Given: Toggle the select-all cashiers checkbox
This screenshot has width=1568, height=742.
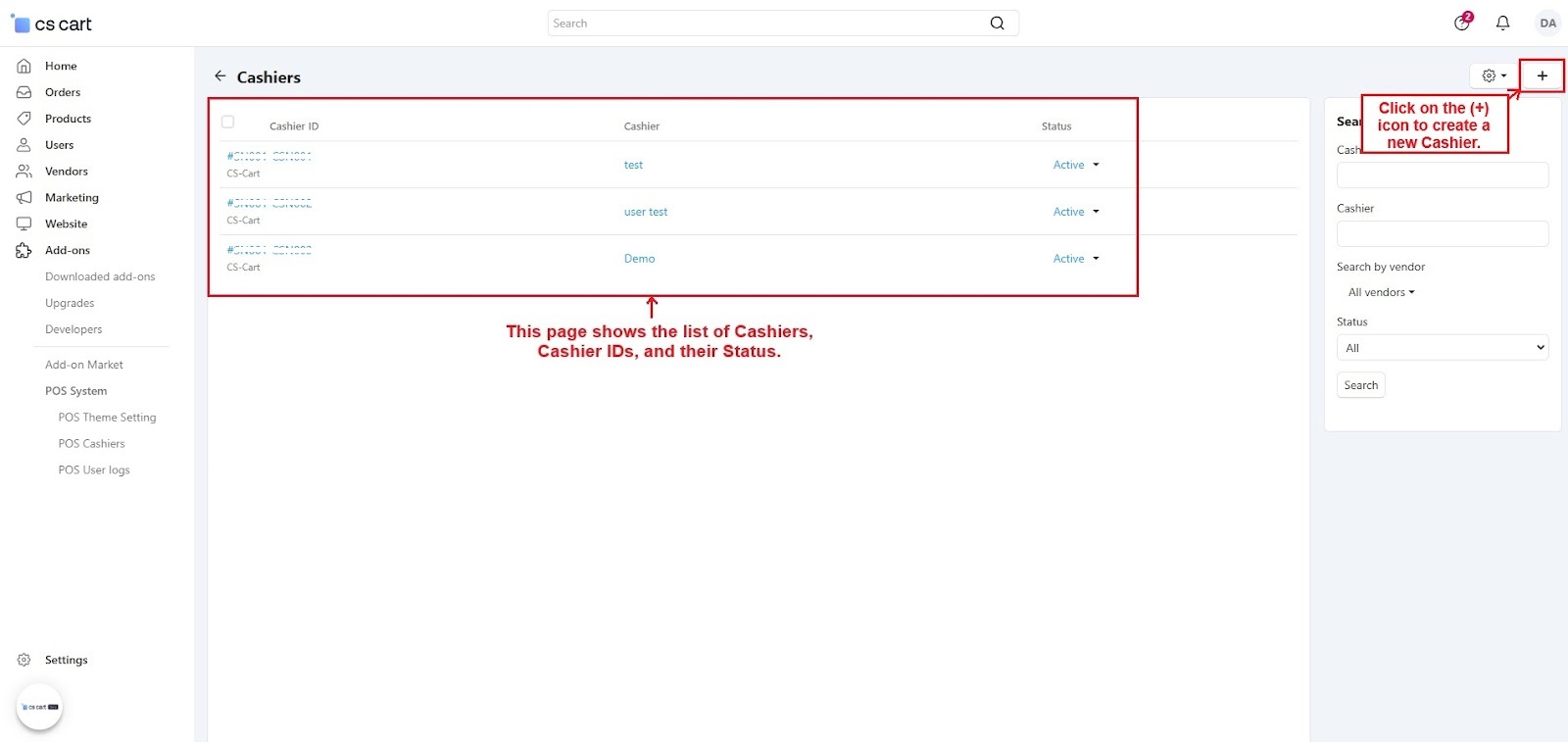Looking at the screenshot, I should (227, 122).
